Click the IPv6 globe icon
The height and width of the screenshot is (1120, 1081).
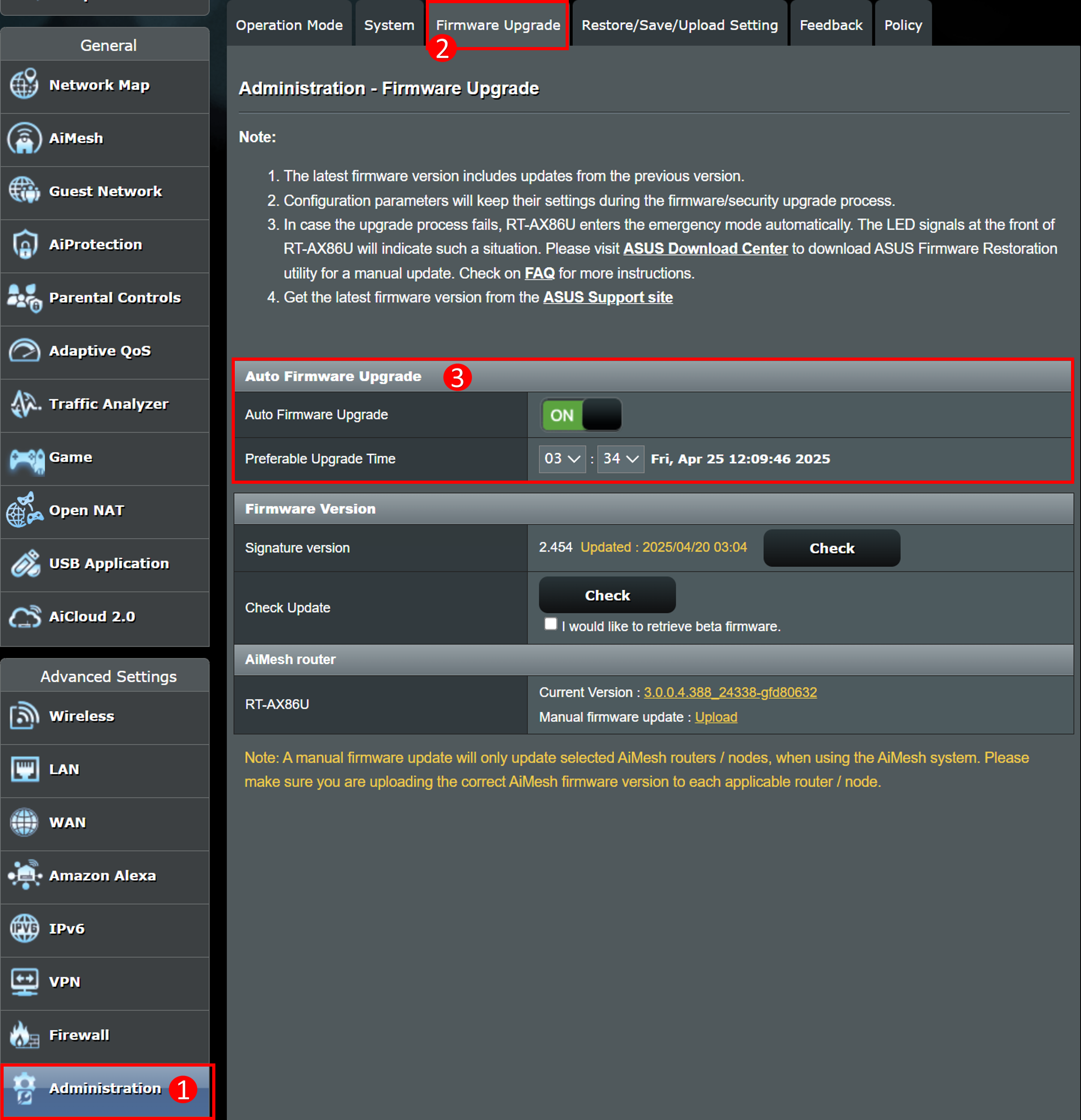24,928
